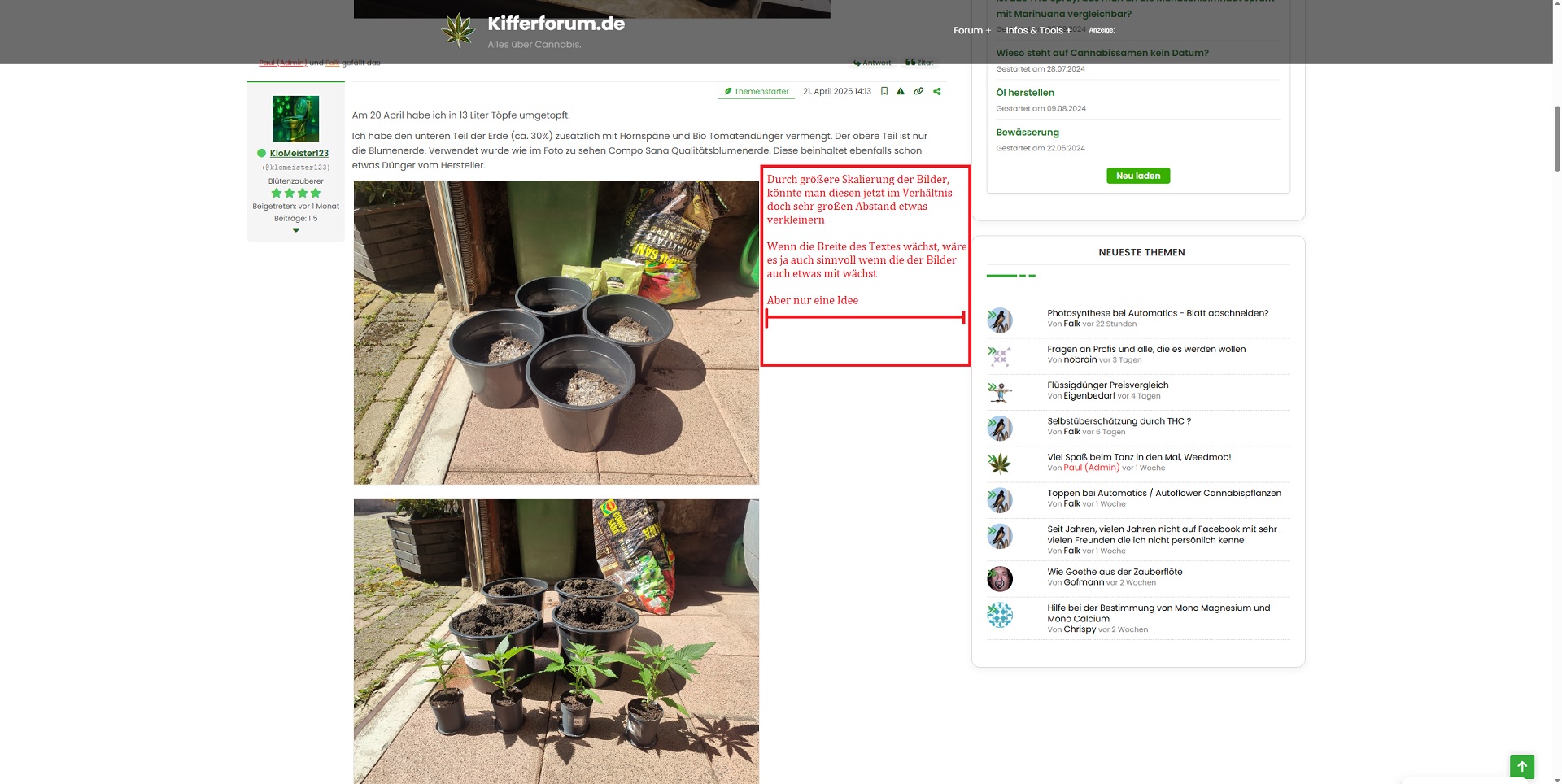Bookmark the post from 21. April 2025

pyautogui.click(x=884, y=91)
